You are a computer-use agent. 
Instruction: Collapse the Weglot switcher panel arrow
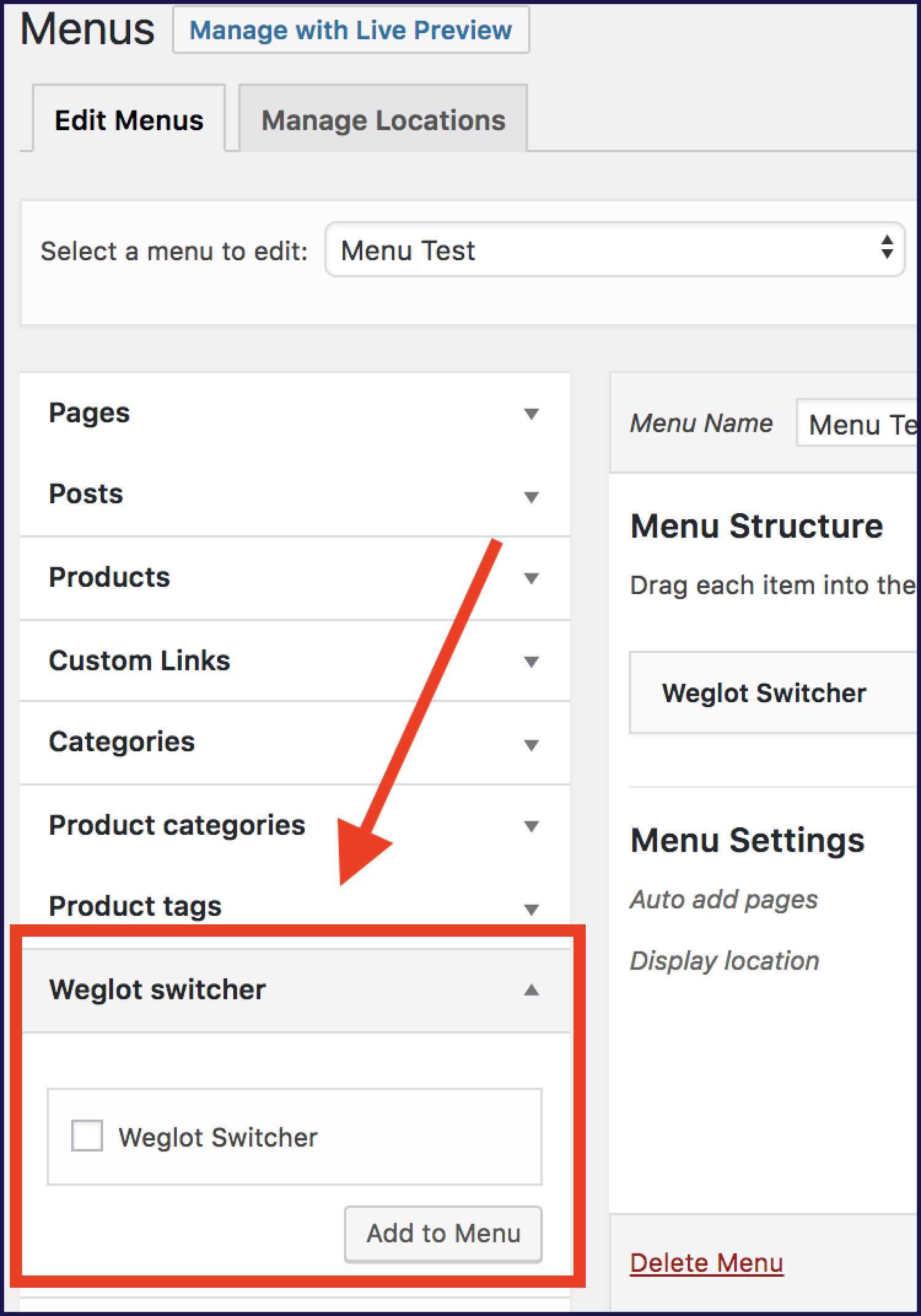click(x=532, y=990)
